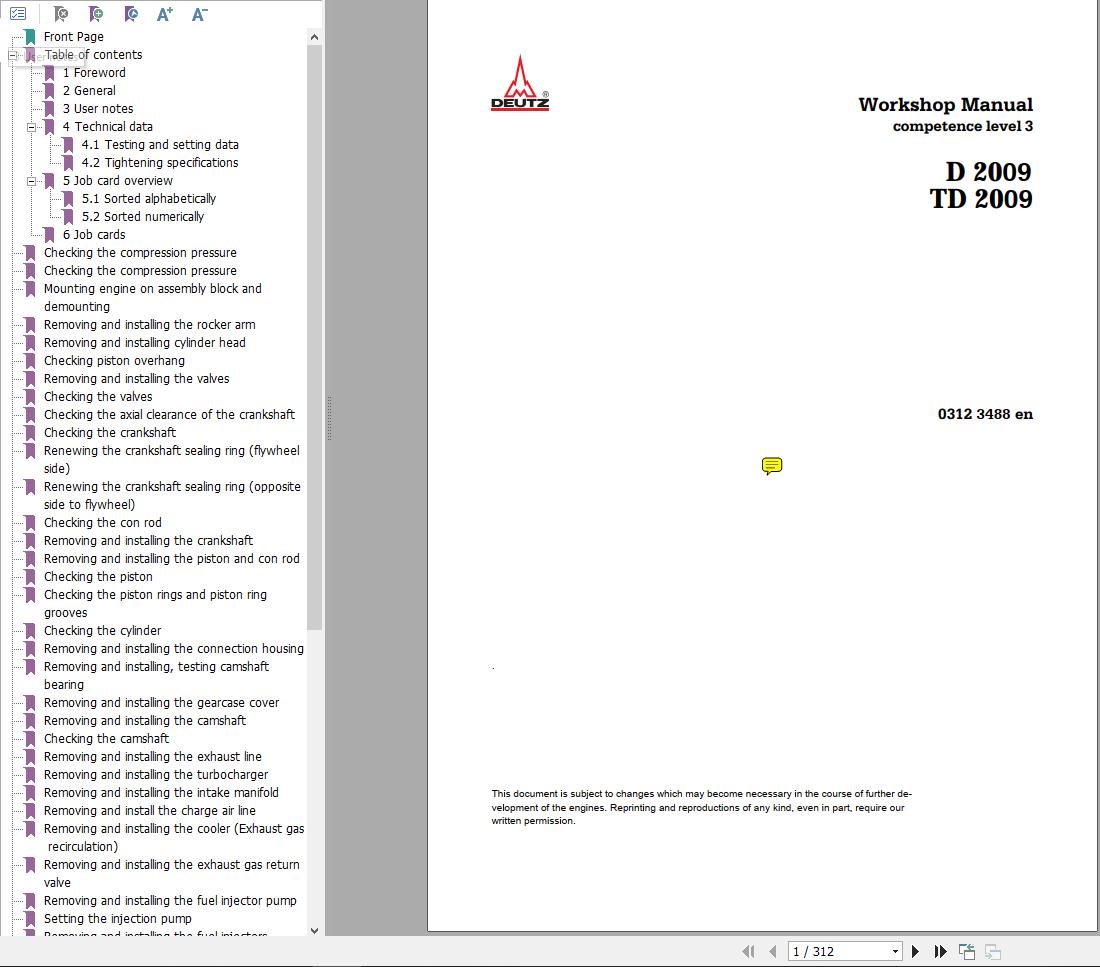The image size is (1100, 967).
Task: Jump to last page arrow
Action: coord(940,952)
